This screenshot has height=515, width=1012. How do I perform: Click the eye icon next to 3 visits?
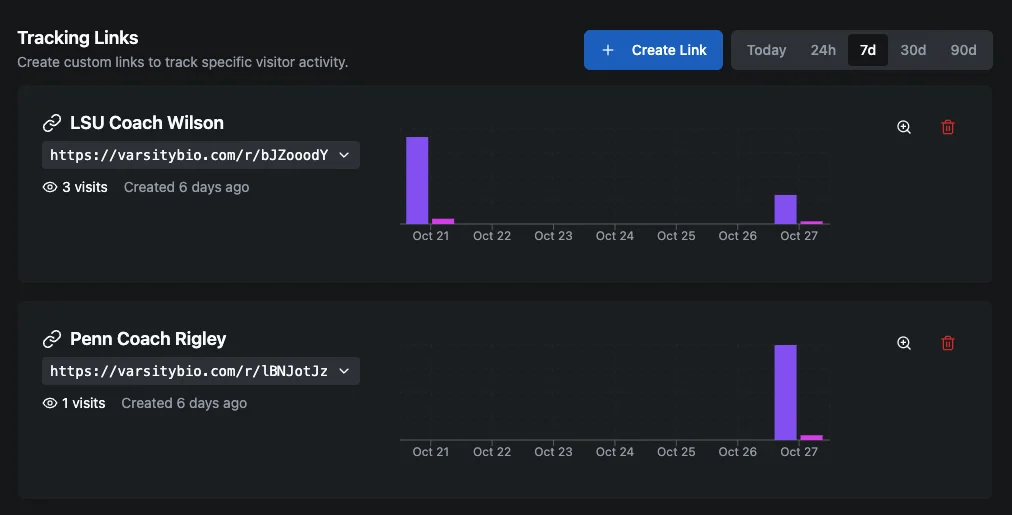coord(50,187)
